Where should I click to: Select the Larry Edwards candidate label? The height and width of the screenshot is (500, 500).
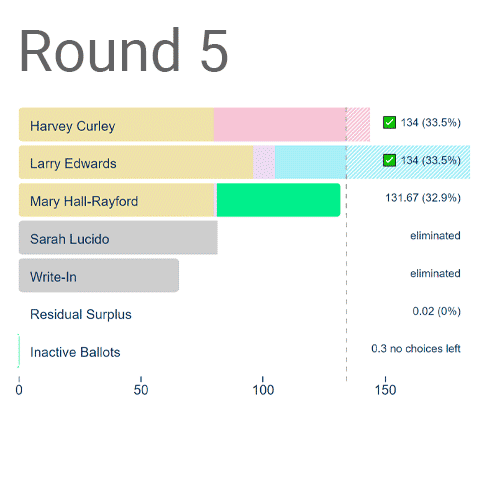click(x=73, y=164)
